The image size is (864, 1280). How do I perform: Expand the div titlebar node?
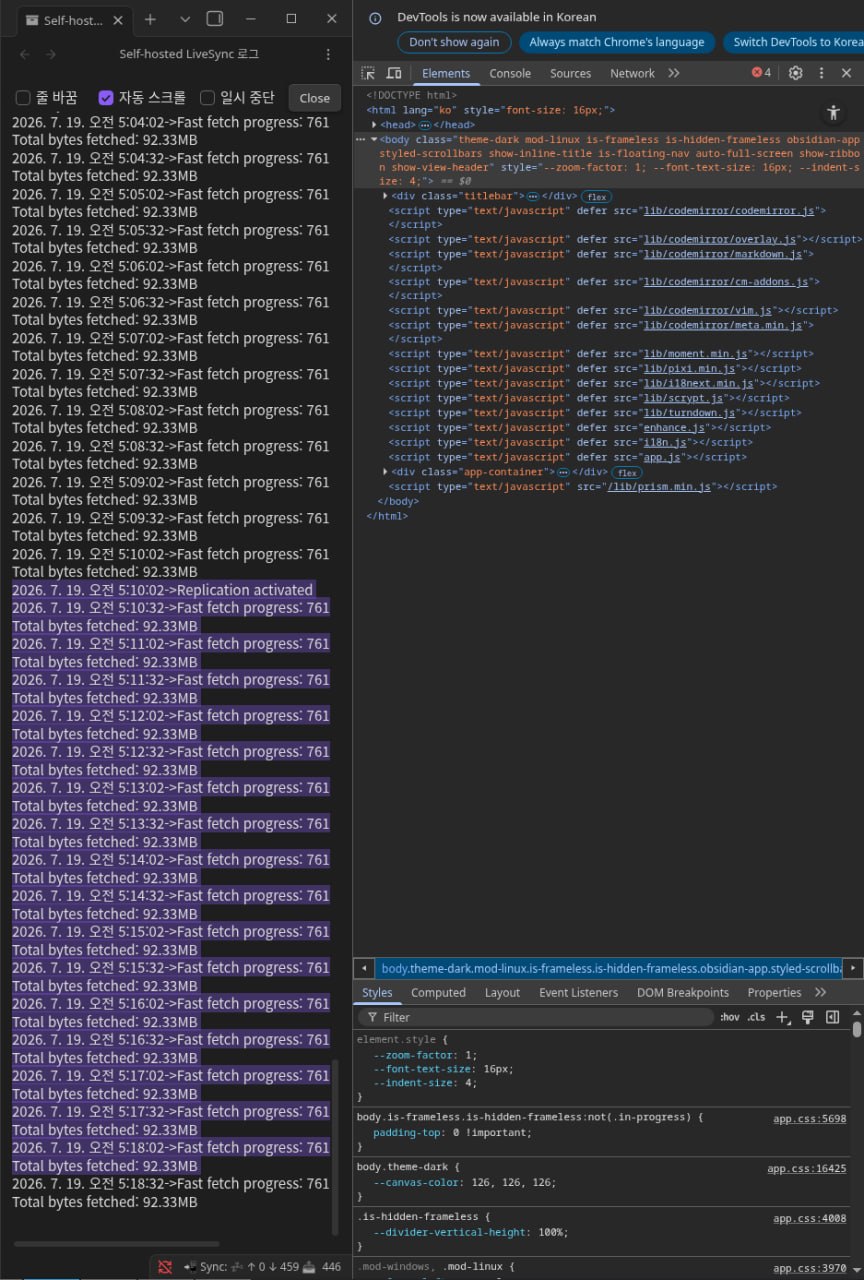[x=386, y=196]
